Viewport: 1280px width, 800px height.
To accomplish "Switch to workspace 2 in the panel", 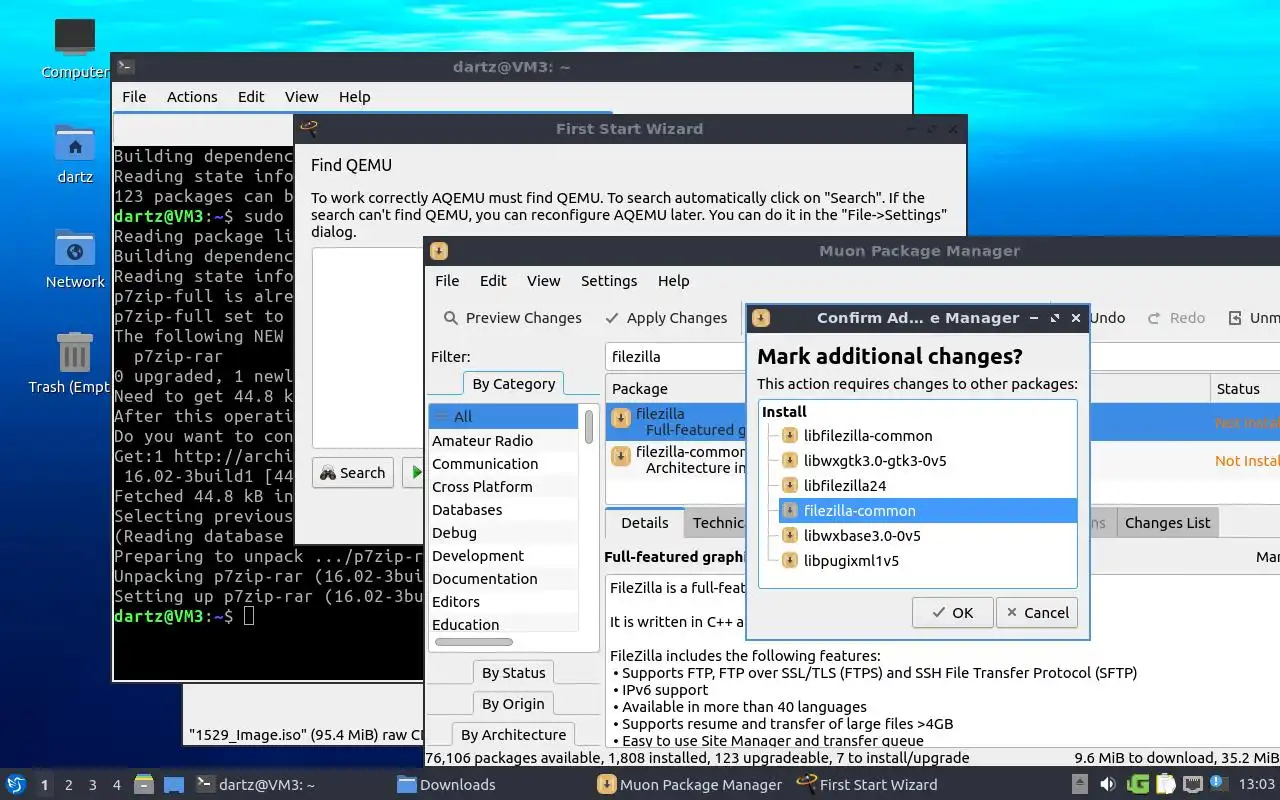I will [x=69, y=785].
